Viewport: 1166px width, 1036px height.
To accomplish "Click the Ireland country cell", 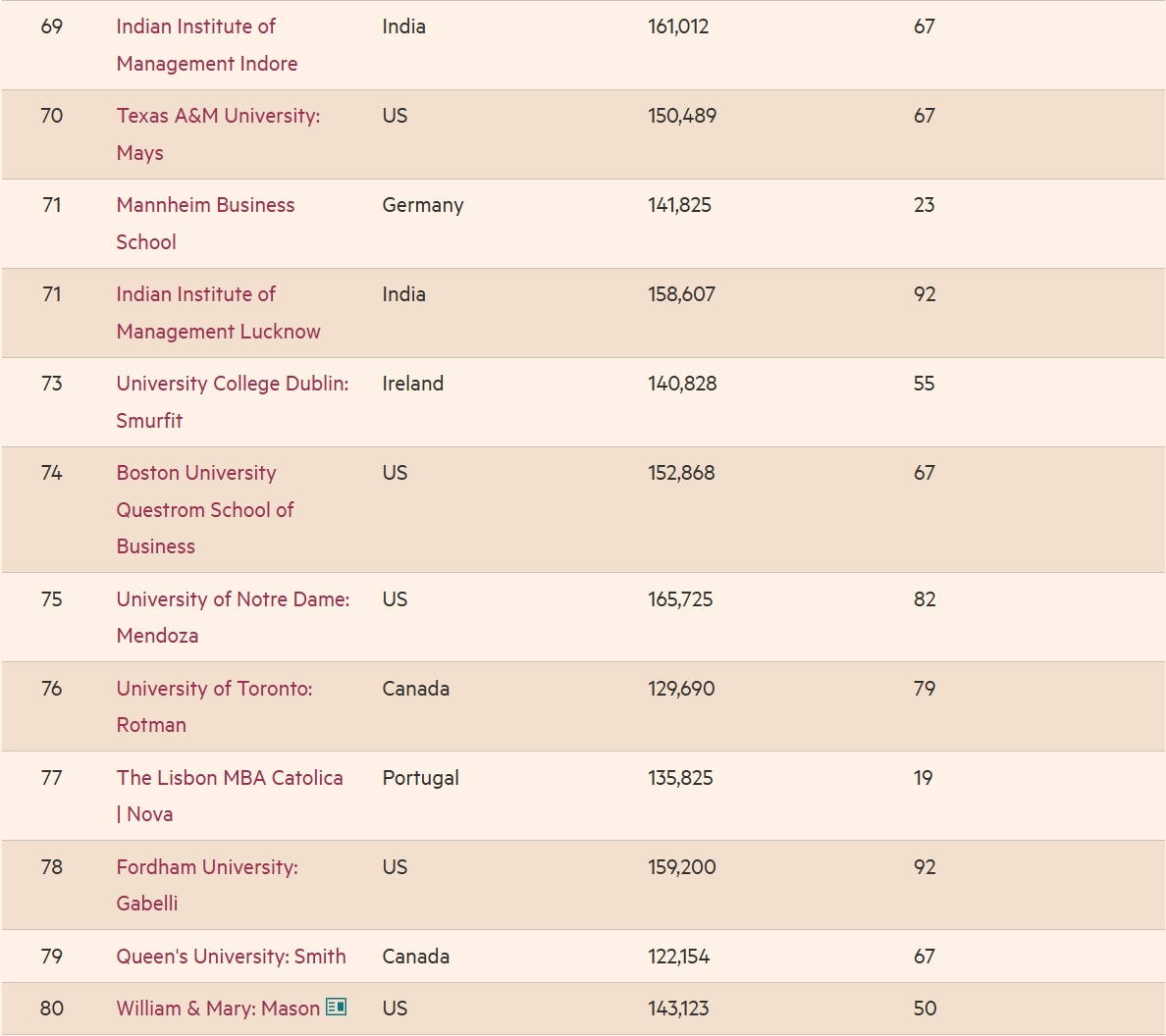I will click(412, 384).
